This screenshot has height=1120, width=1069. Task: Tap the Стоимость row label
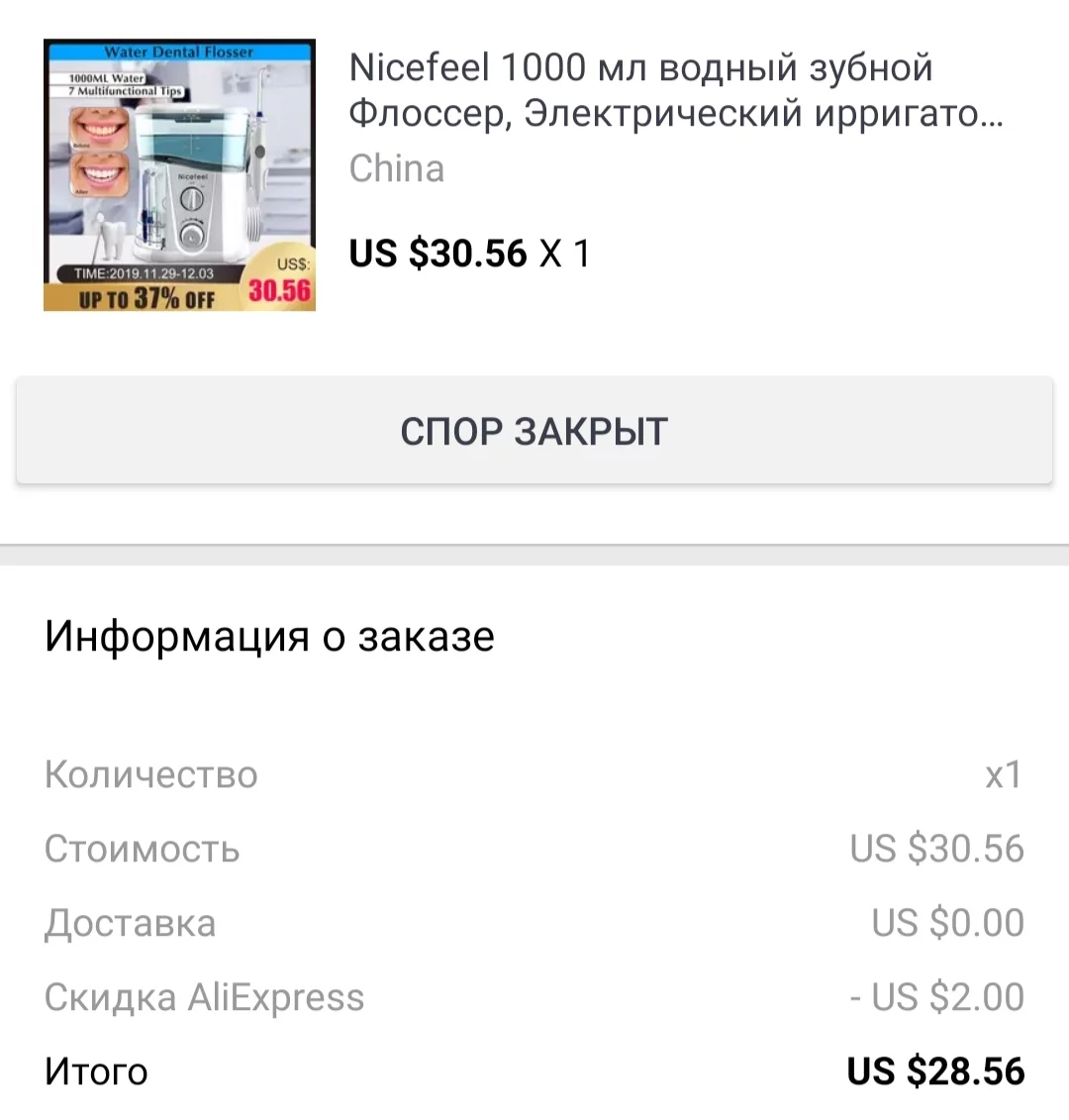click(142, 849)
